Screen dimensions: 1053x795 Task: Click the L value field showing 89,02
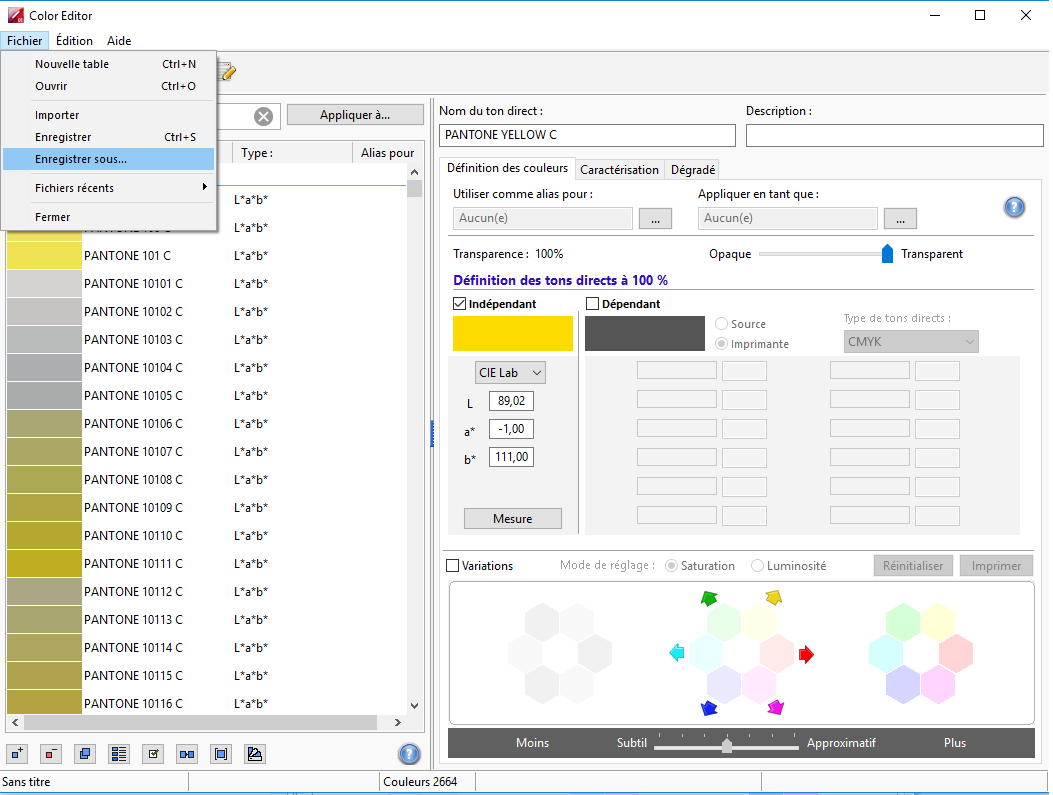(x=511, y=401)
